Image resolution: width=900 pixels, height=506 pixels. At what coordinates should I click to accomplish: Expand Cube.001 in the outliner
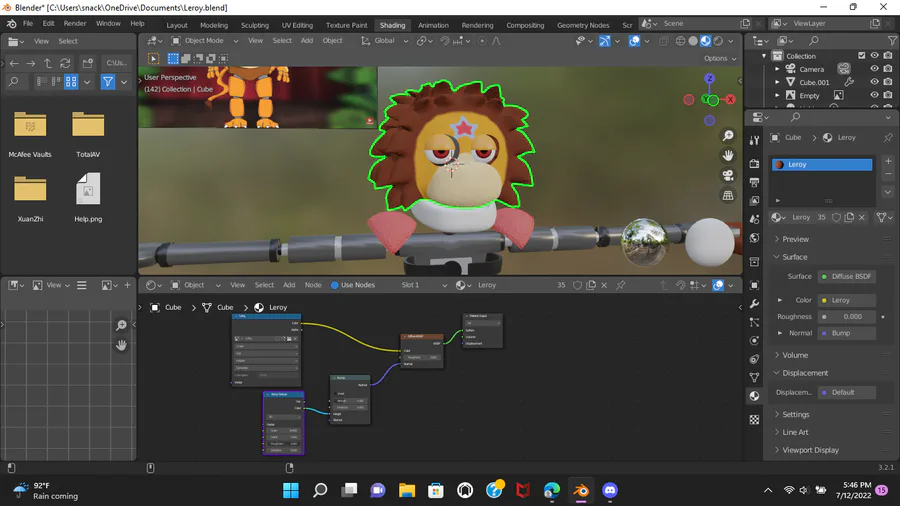pos(777,82)
